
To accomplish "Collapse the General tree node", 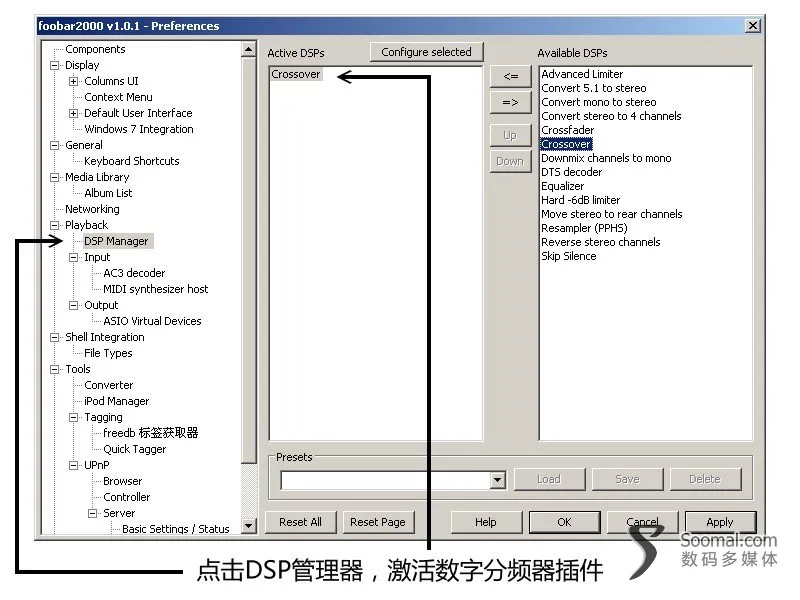I will click(x=55, y=145).
